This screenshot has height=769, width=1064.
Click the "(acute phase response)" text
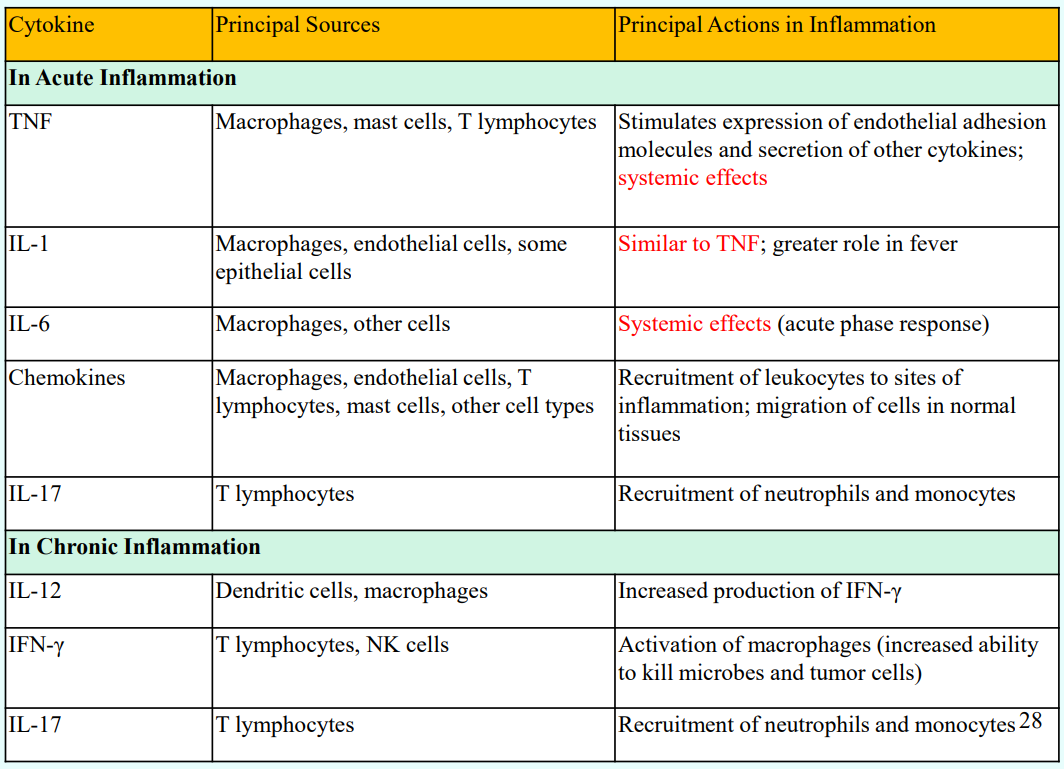click(883, 325)
